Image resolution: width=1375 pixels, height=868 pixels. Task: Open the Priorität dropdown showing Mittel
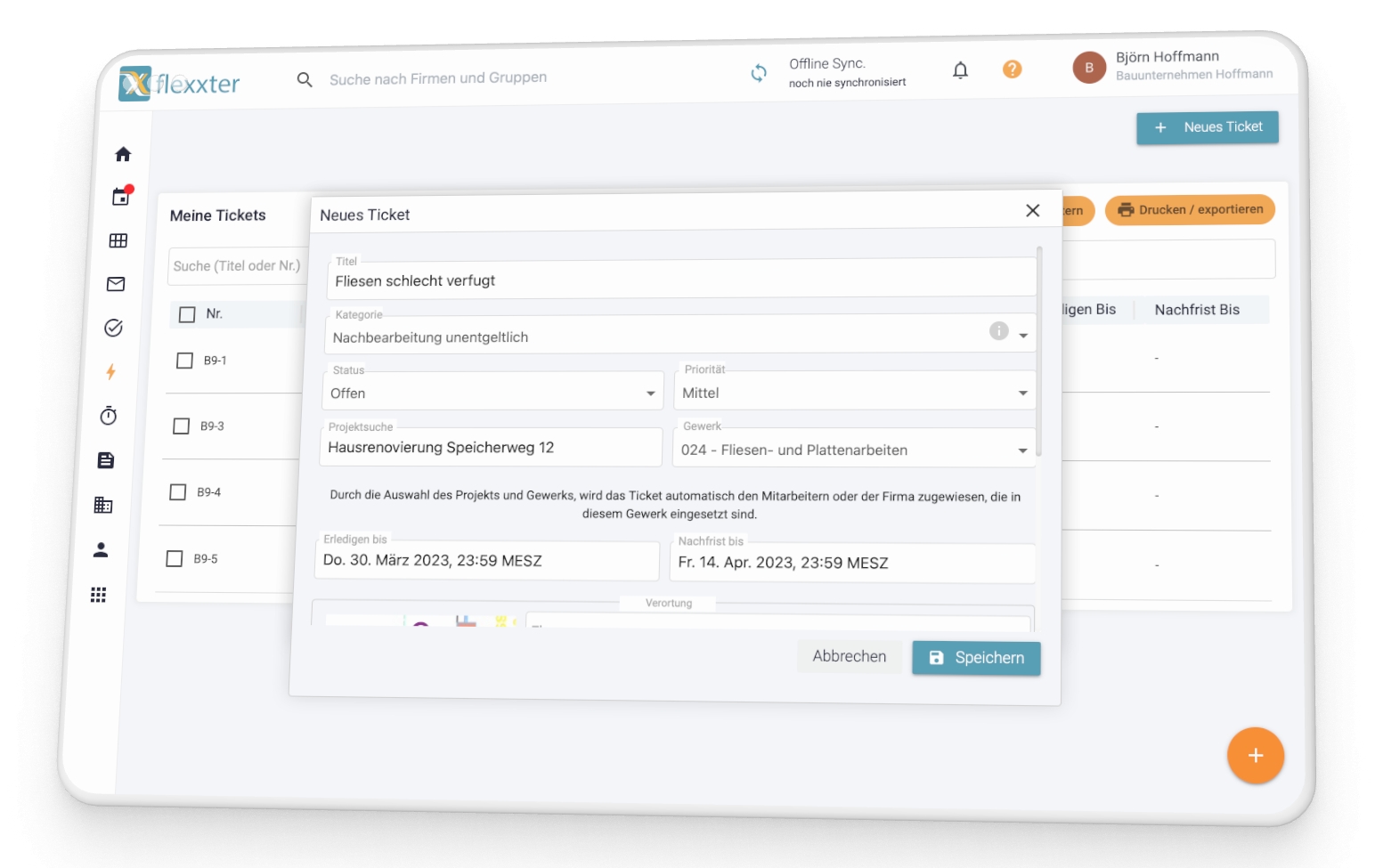coord(855,391)
